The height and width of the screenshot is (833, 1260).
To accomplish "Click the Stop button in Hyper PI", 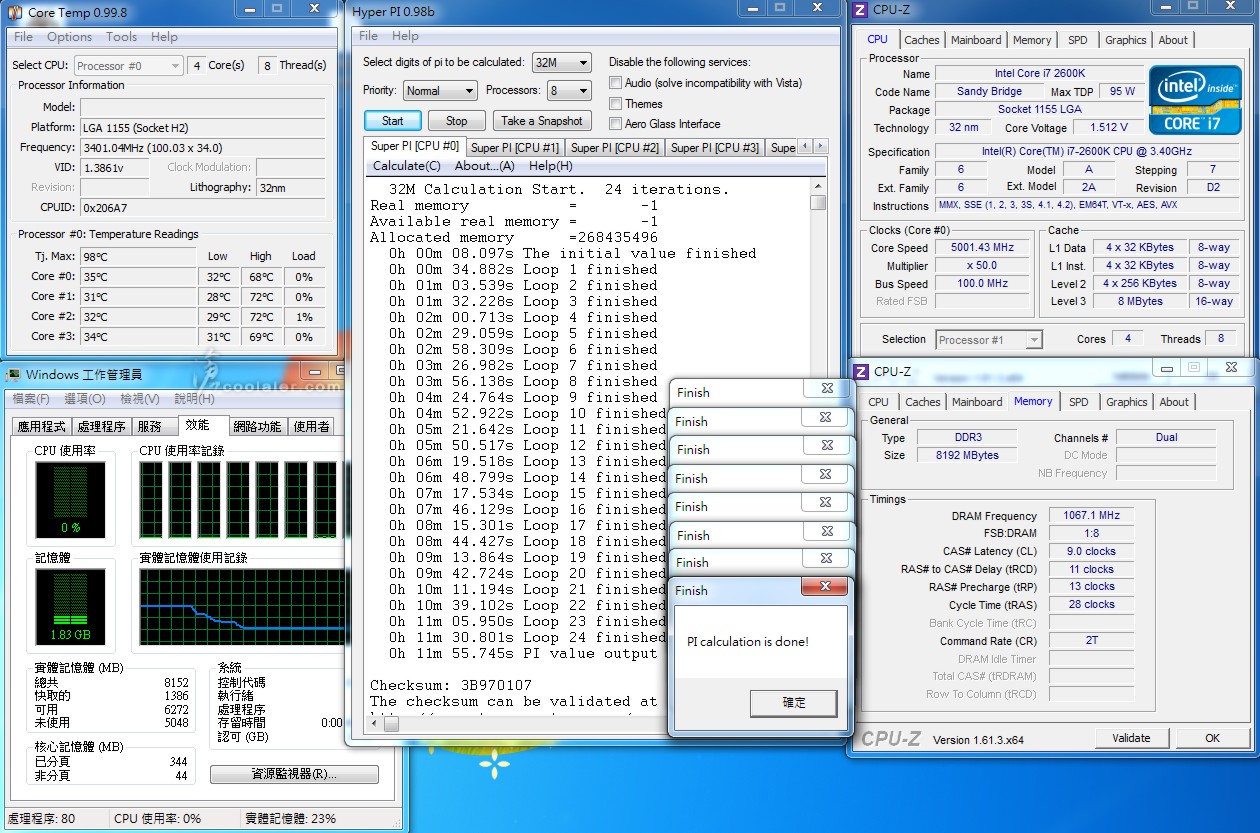I will pos(456,121).
